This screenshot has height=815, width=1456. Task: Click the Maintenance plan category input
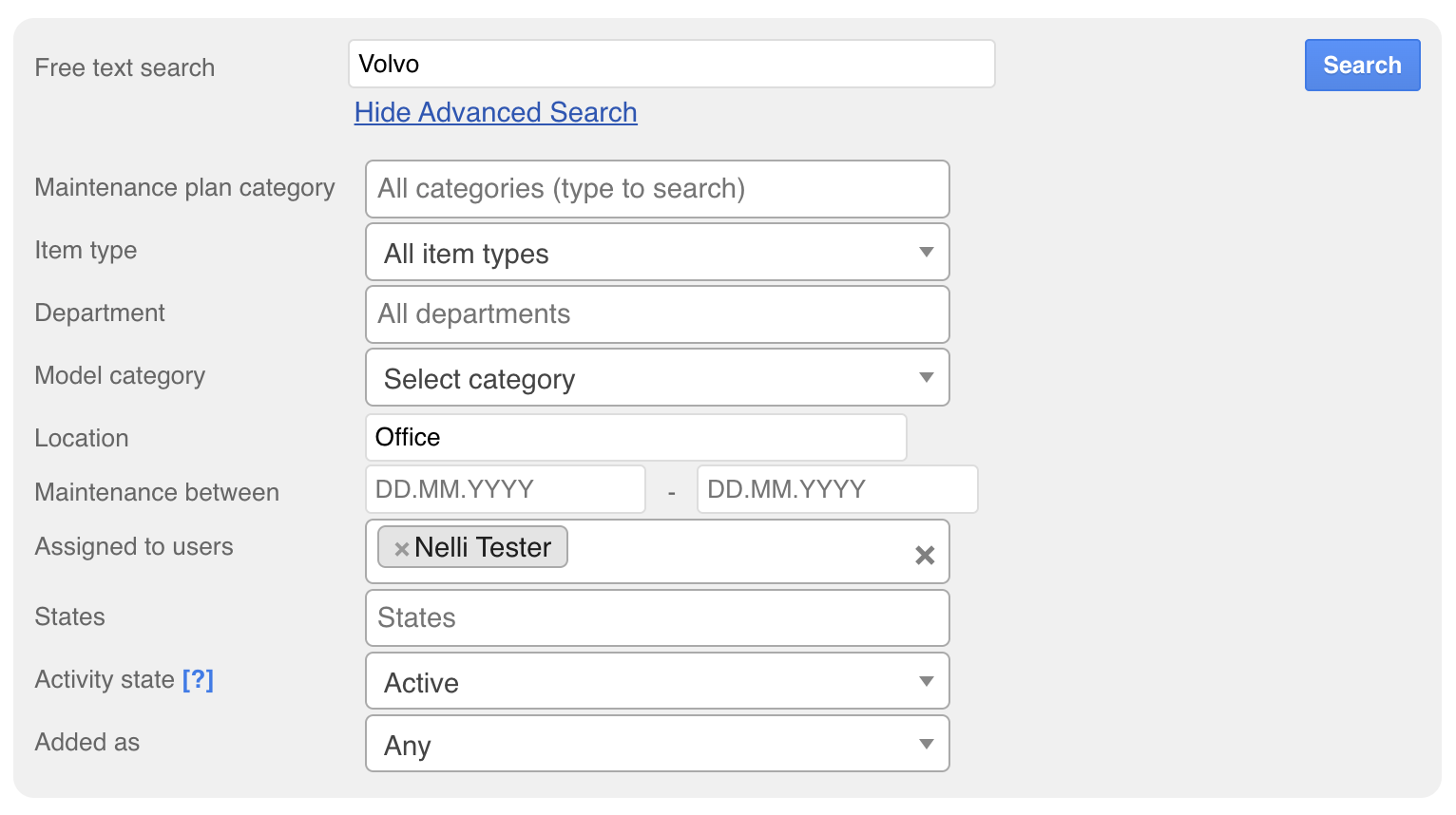[x=656, y=189]
